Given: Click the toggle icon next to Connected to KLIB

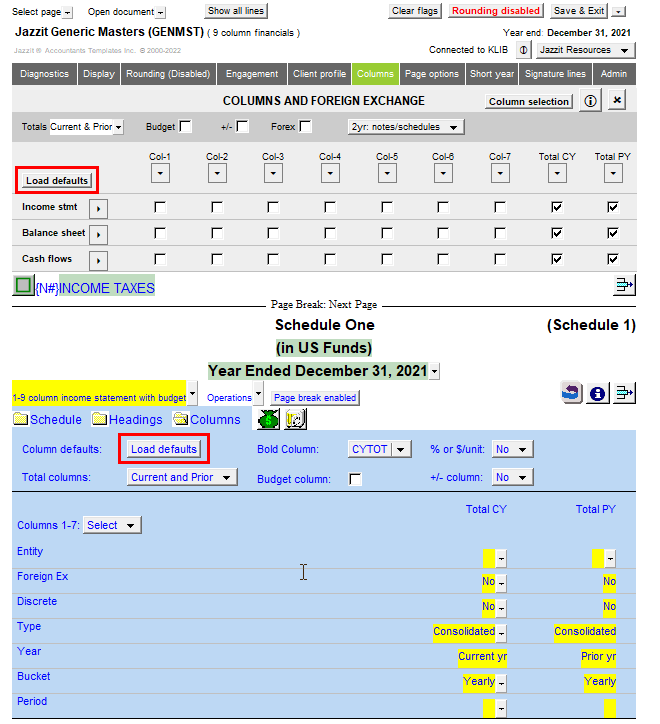Looking at the screenshot, I should click(523, 50).
